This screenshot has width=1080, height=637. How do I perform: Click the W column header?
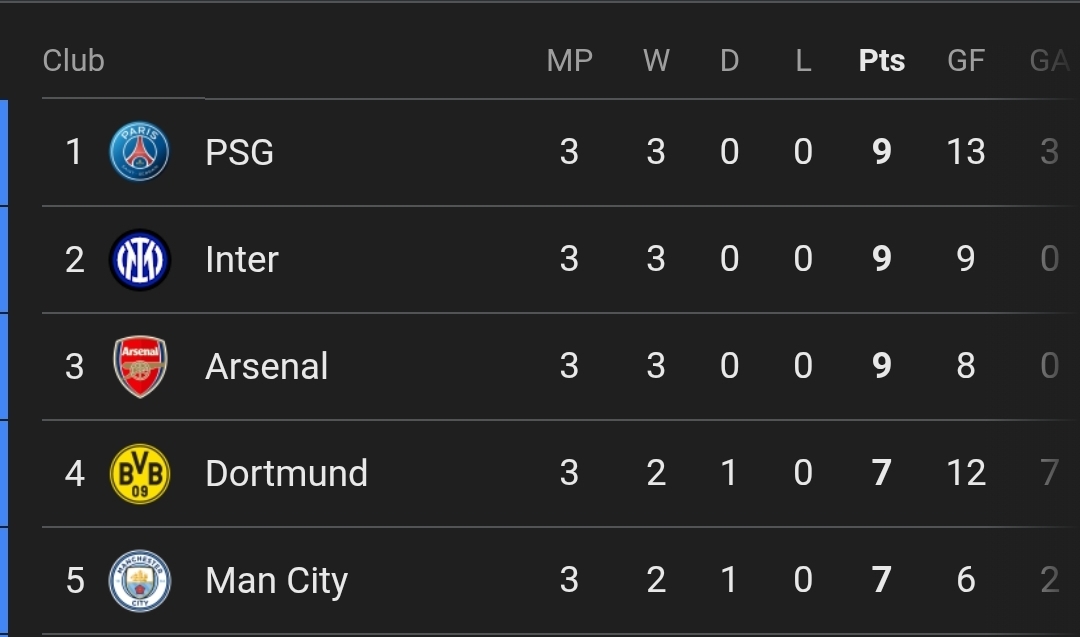pos(656,60)
